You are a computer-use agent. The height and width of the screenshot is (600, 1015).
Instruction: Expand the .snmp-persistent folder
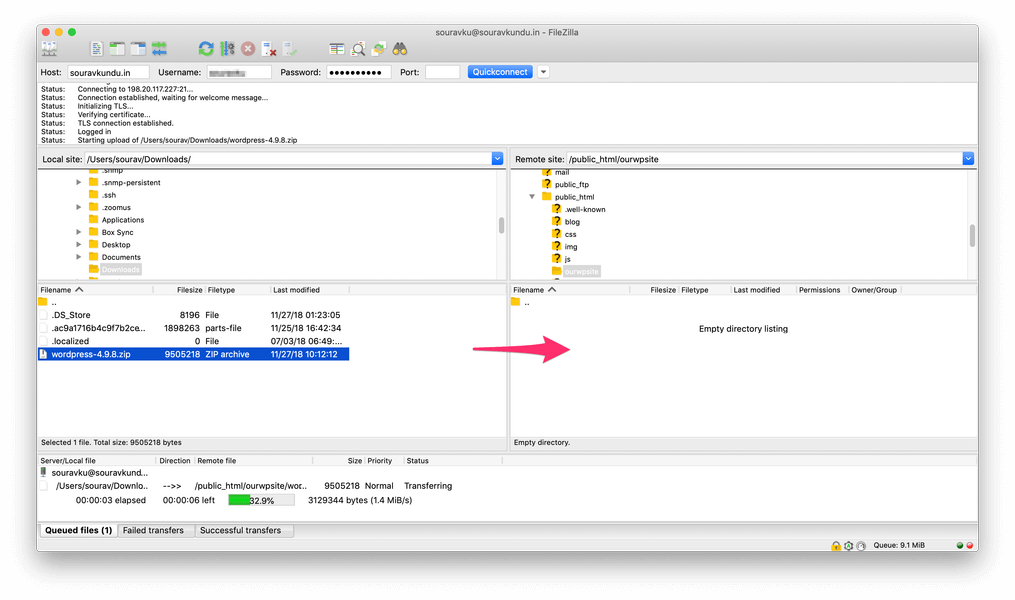click(79, 183)
